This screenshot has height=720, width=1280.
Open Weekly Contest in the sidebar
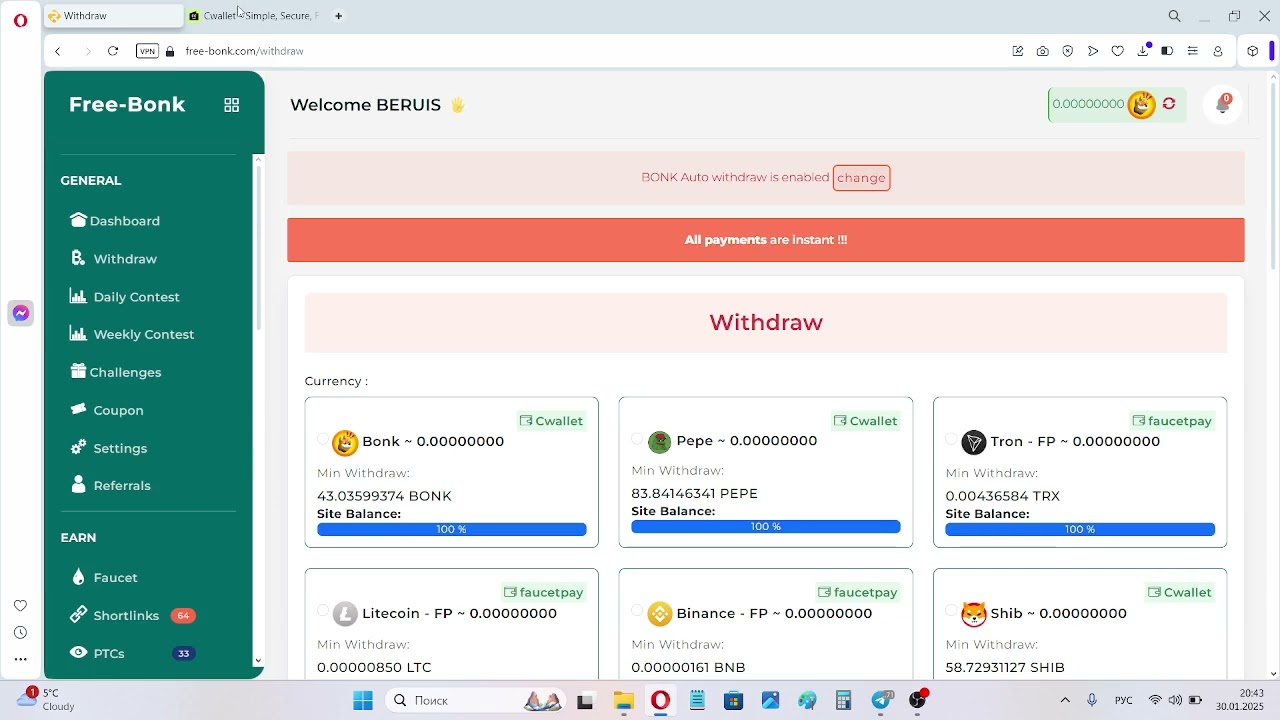[132, 334]
